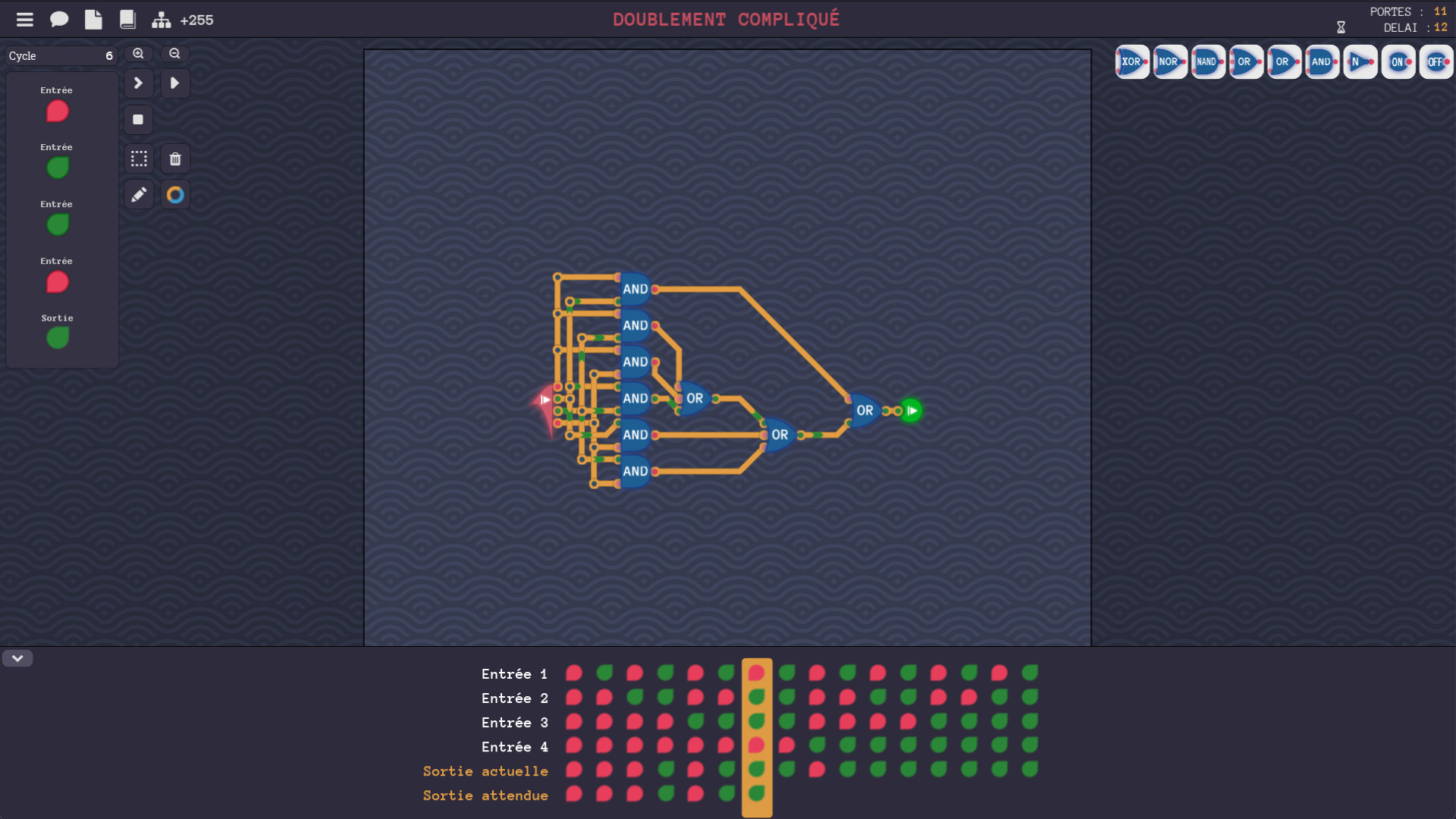Screen dimensions: 1456x819
Task: Pick the NAND gate component
Action: [x=1207, y=62]
